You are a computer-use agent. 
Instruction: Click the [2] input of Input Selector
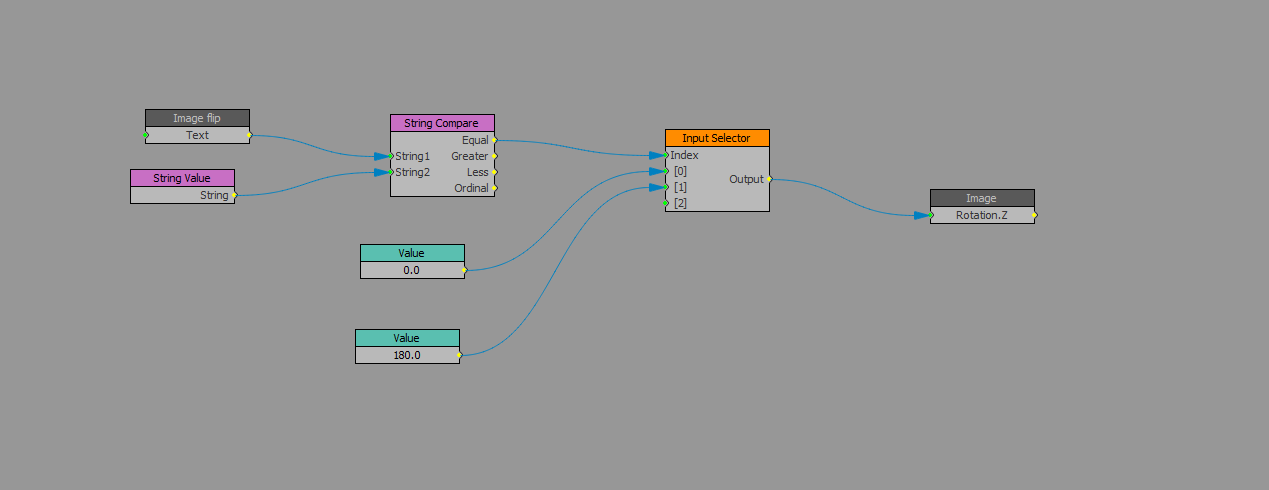click(x=680, y=203)
